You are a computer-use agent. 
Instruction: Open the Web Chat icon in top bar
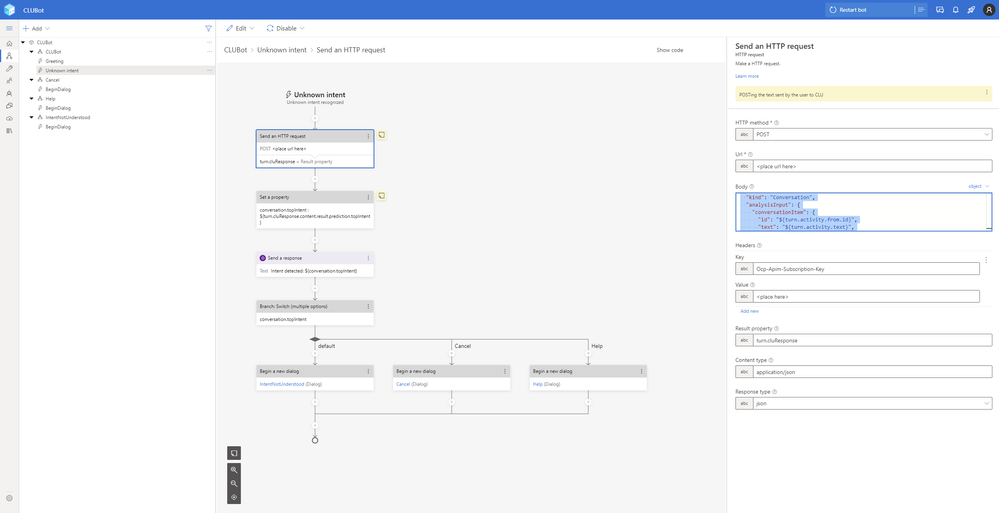point(940,10)
